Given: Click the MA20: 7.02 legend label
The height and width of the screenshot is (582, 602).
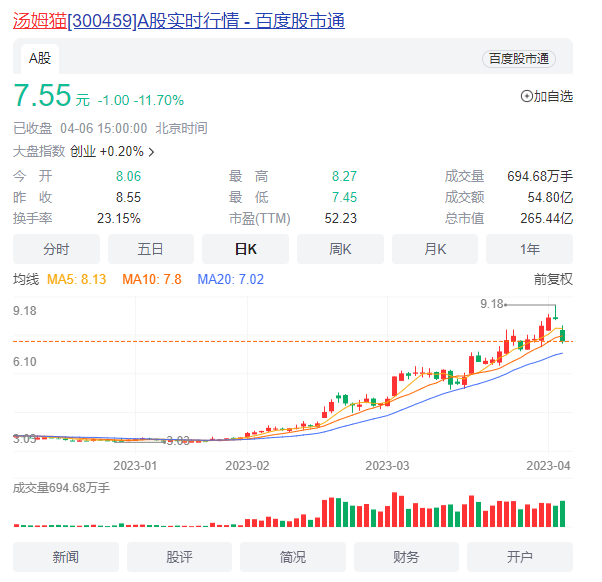Looking at the screenshot, I should [230, 279].
